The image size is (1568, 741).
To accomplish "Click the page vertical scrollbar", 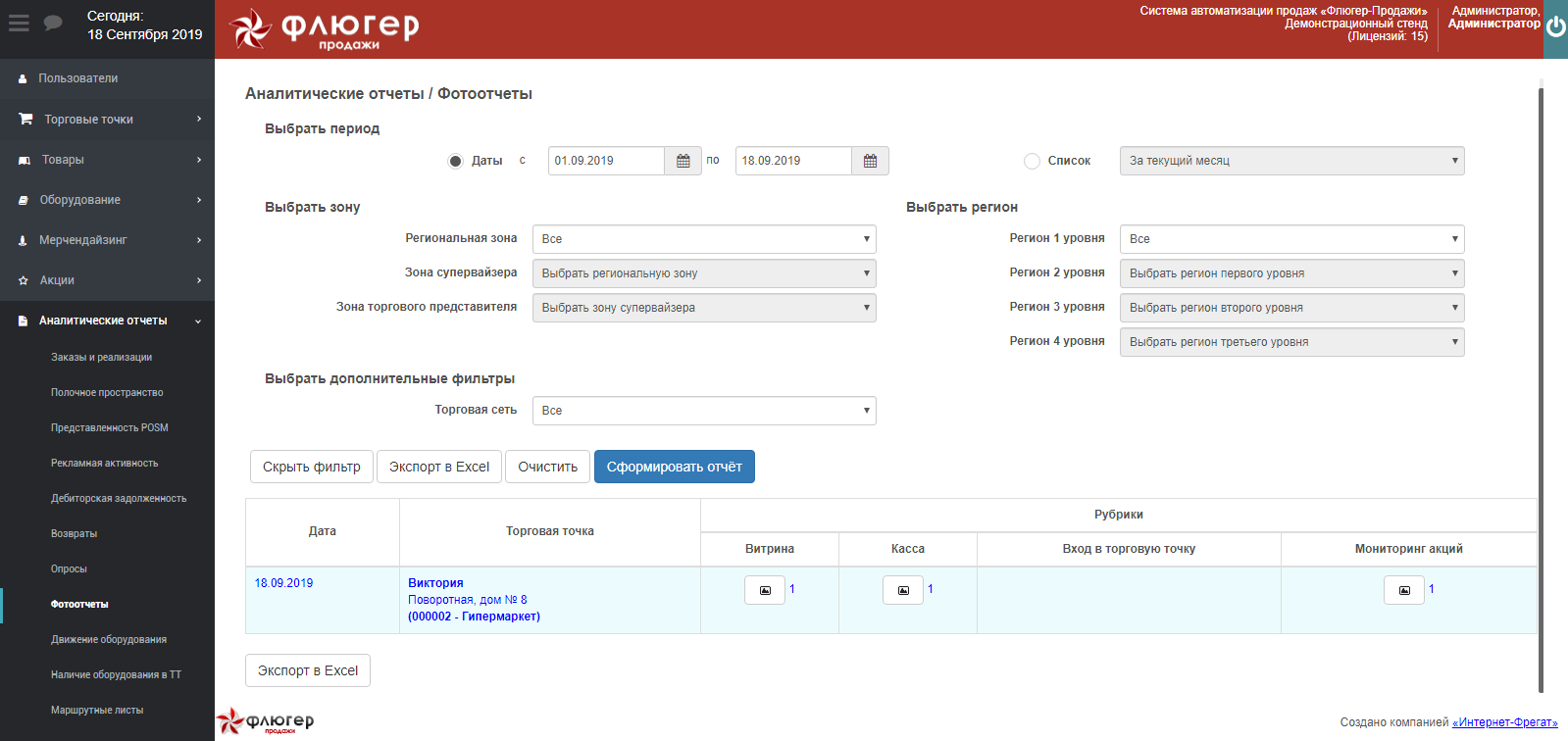I will pyautogui.click(x=1541, y=392).
